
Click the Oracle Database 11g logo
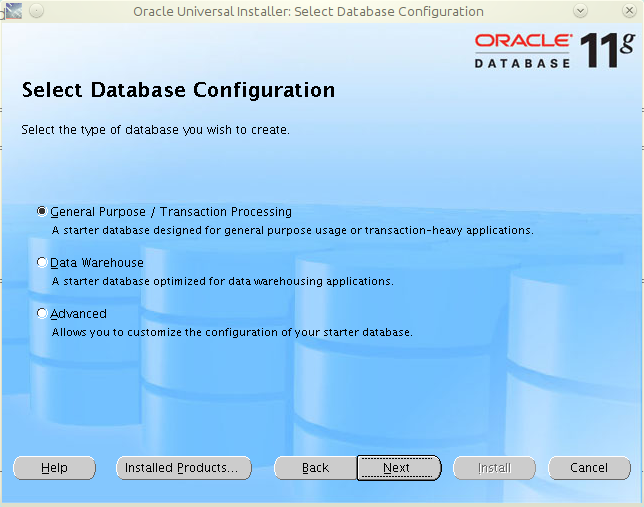(x=555, y=50)
